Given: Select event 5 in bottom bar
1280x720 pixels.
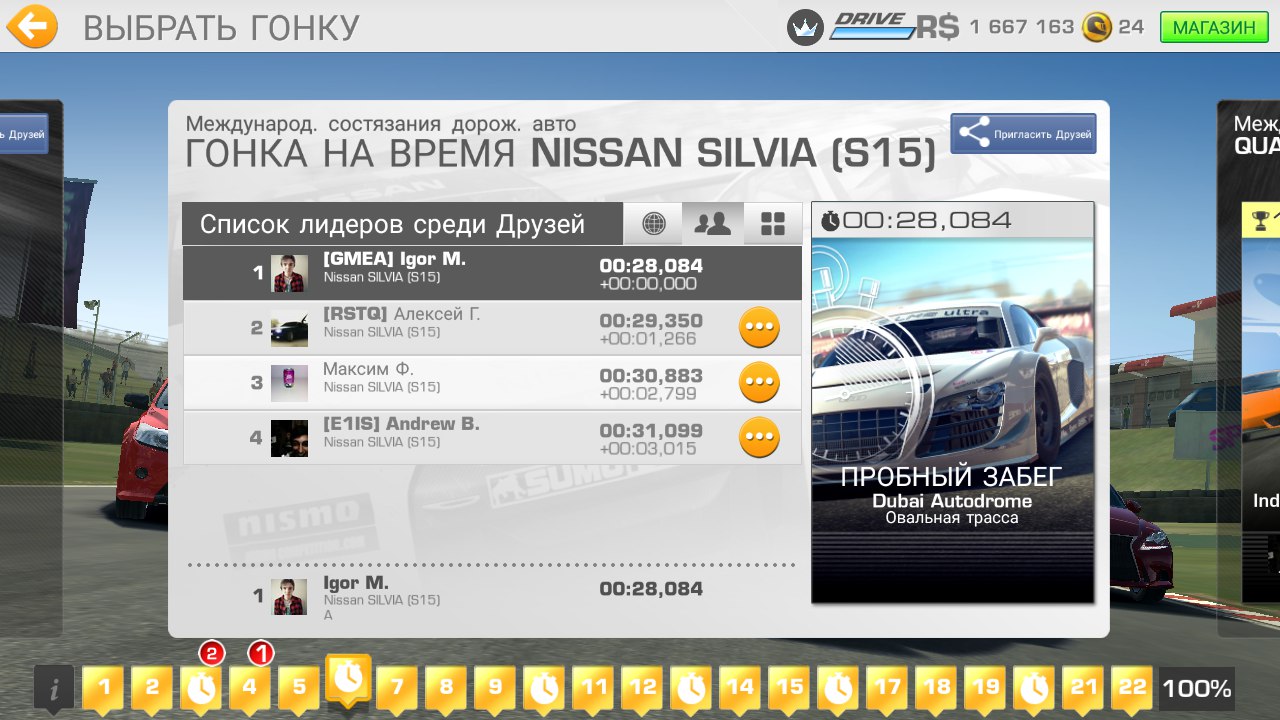Looking at the screenshot, I should point(299,688).
